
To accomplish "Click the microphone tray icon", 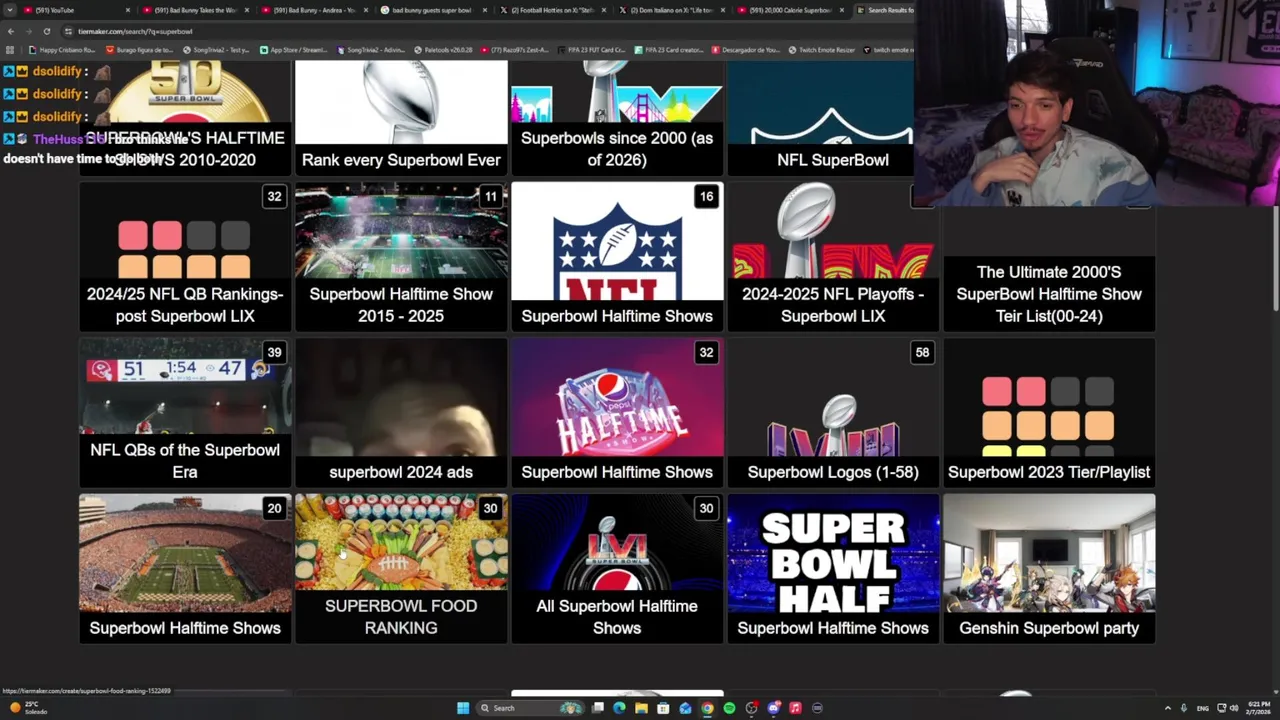I will [x=1184, y=708].
